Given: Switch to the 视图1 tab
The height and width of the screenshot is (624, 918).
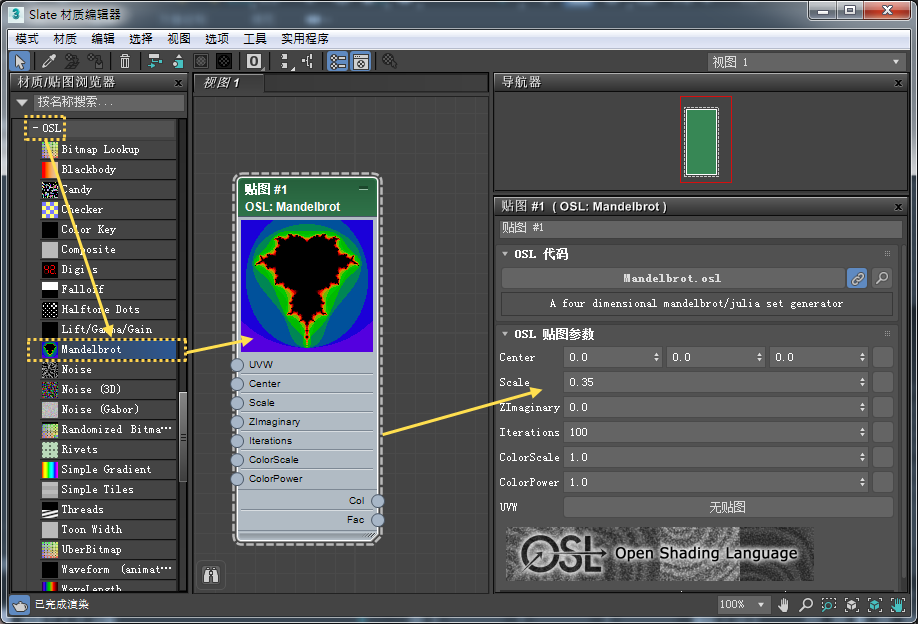Looking at the screenshot, I should pos(228,83).
